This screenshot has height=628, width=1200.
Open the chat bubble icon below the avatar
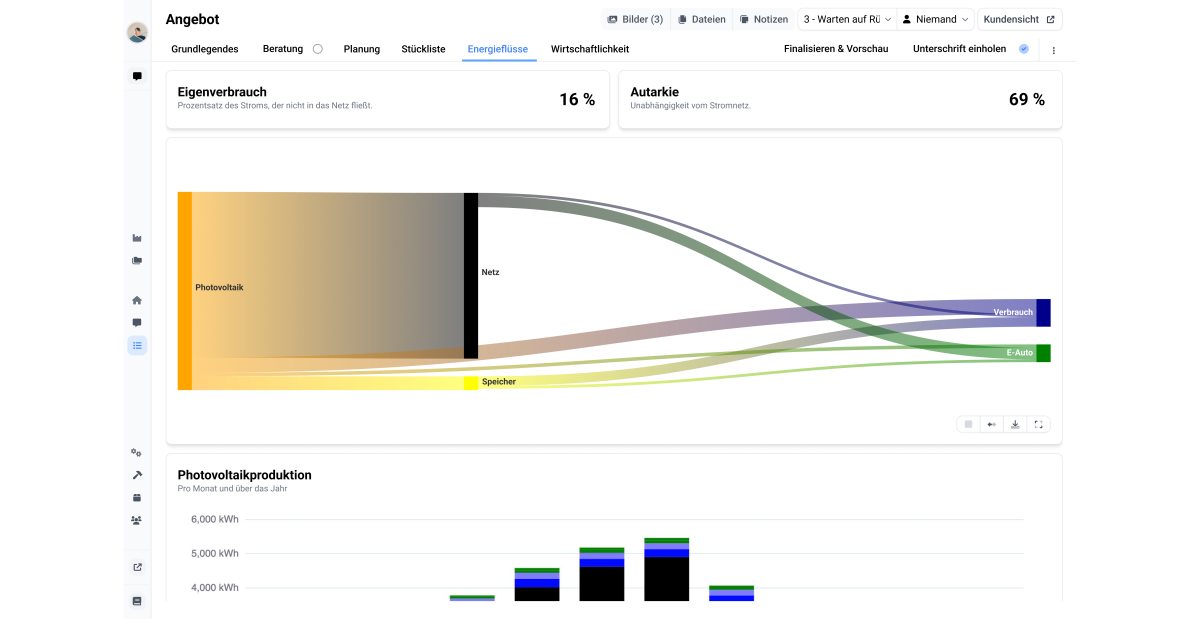pos(137,76)
